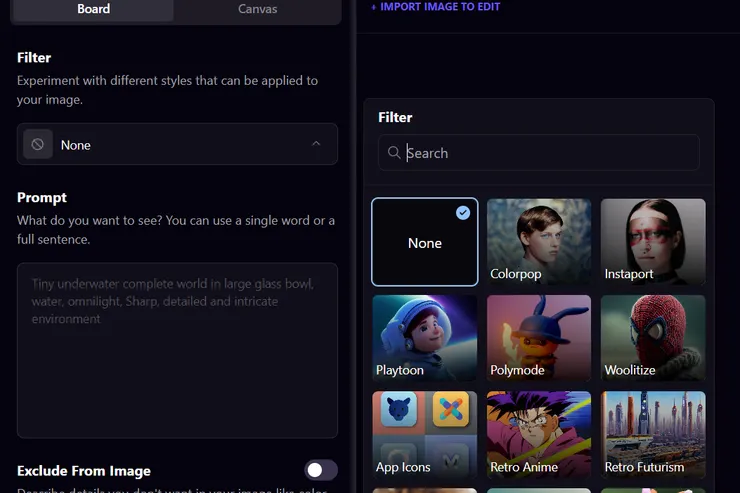This screenshot has width=740, height=493.
Task: Open the None filter dropdown
Action: pos(177,144)
